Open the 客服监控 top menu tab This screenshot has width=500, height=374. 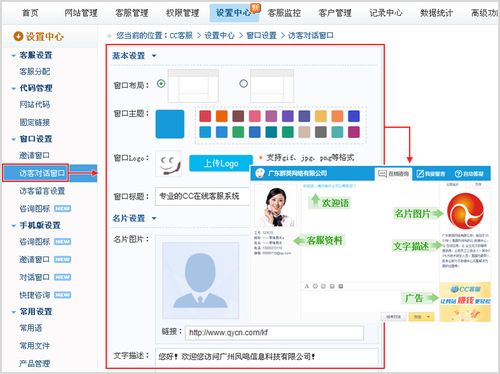284,13
